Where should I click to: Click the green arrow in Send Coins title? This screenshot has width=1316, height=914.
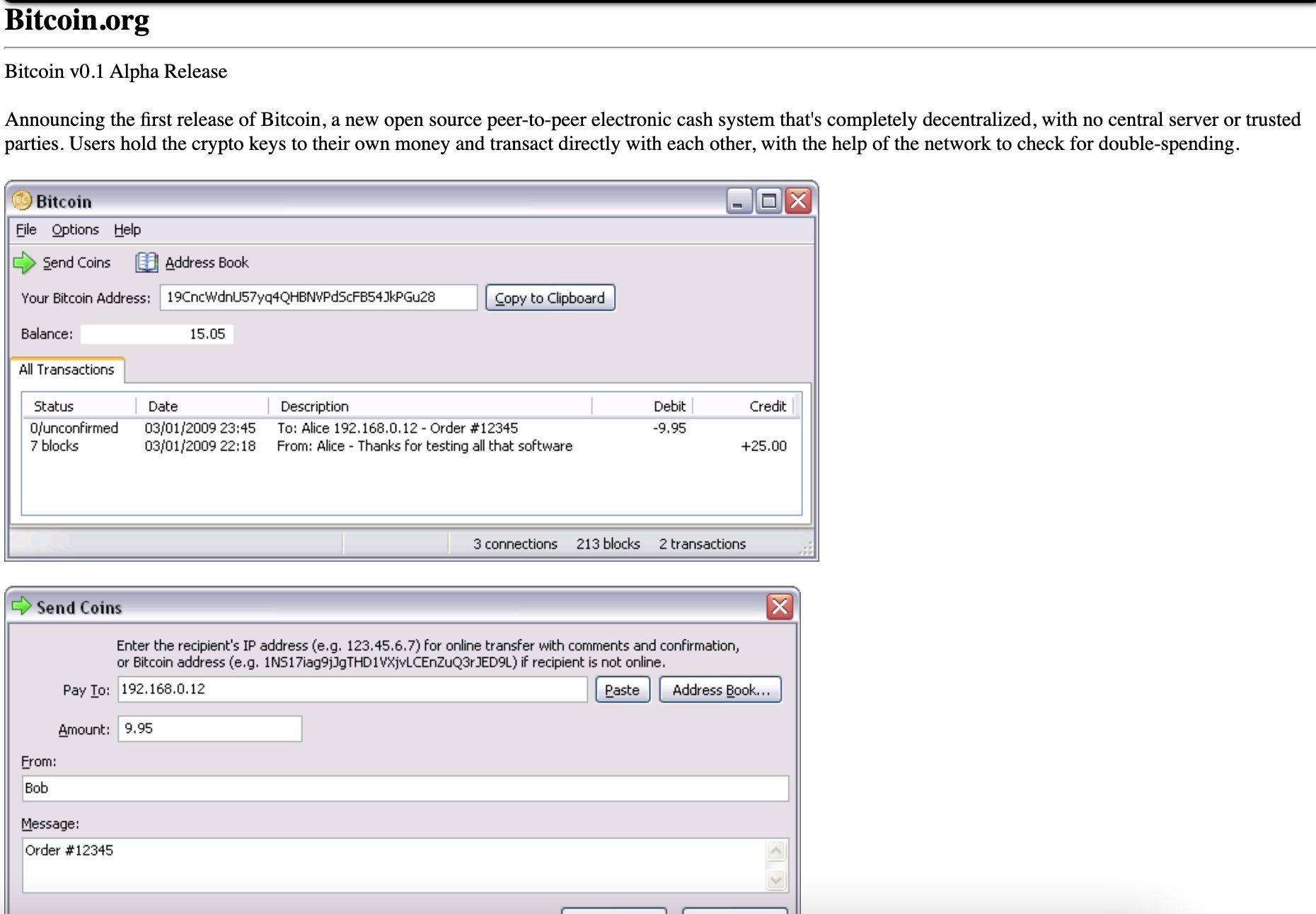click(22, 606)
